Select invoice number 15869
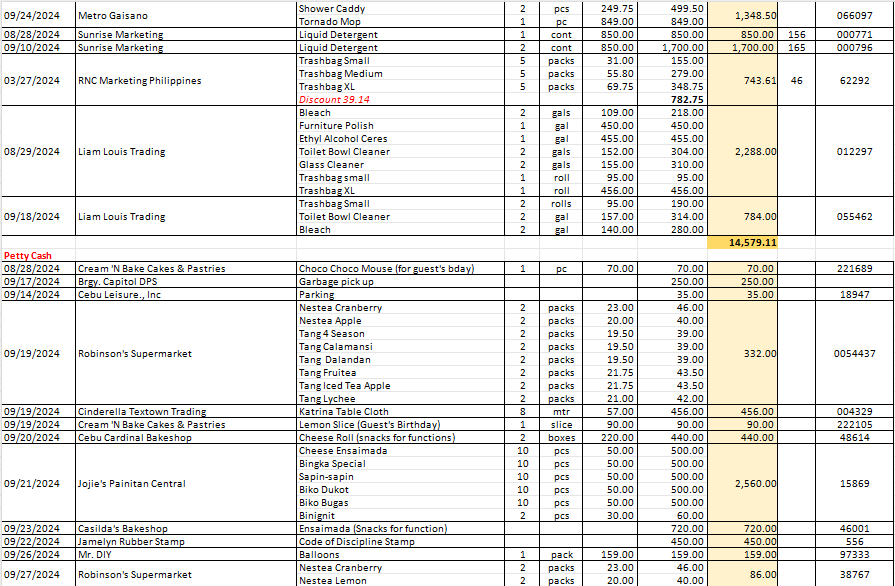 (x=854, y=483)
